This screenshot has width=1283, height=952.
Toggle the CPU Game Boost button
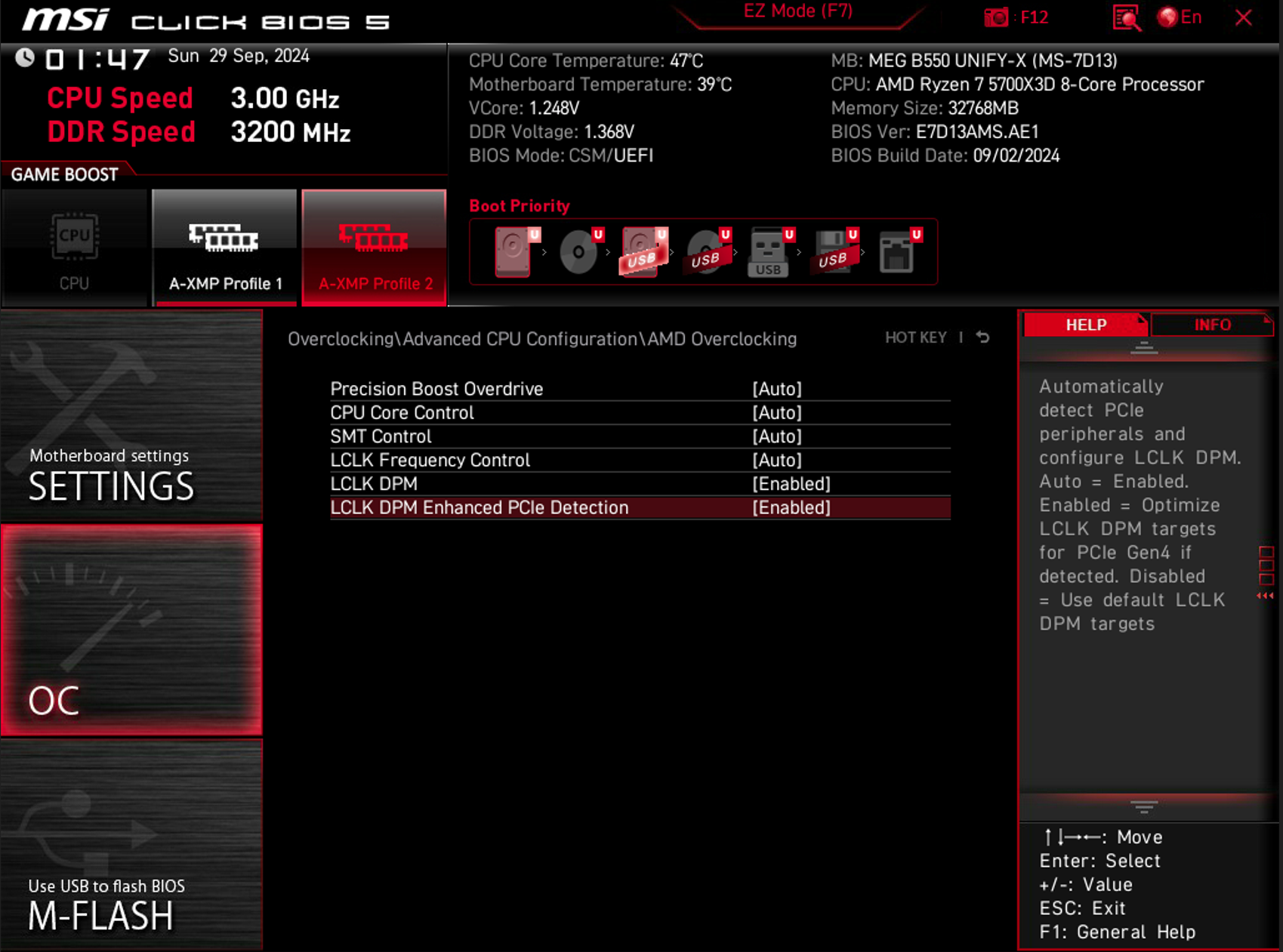click(x=74, y=248)
